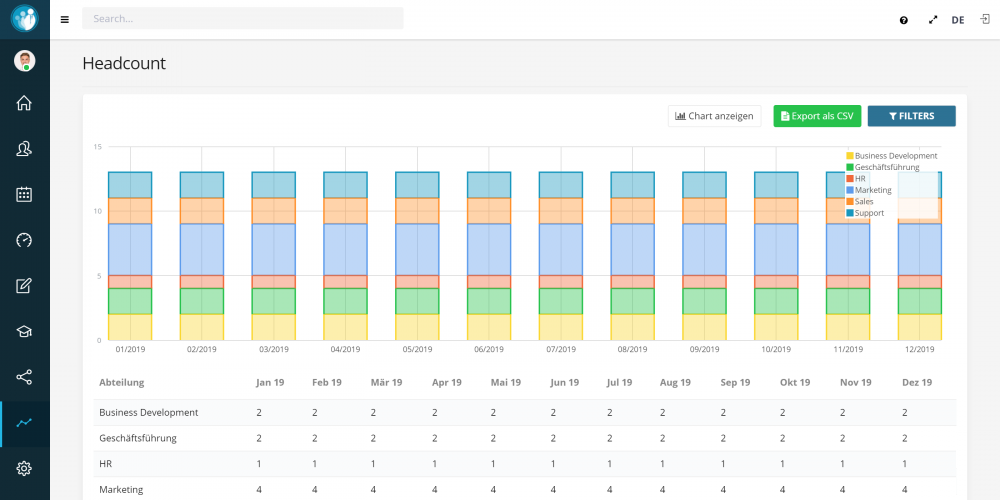Toggle the Sales legend color swatch
The image size is (1000, 500).
click(849, 202)
